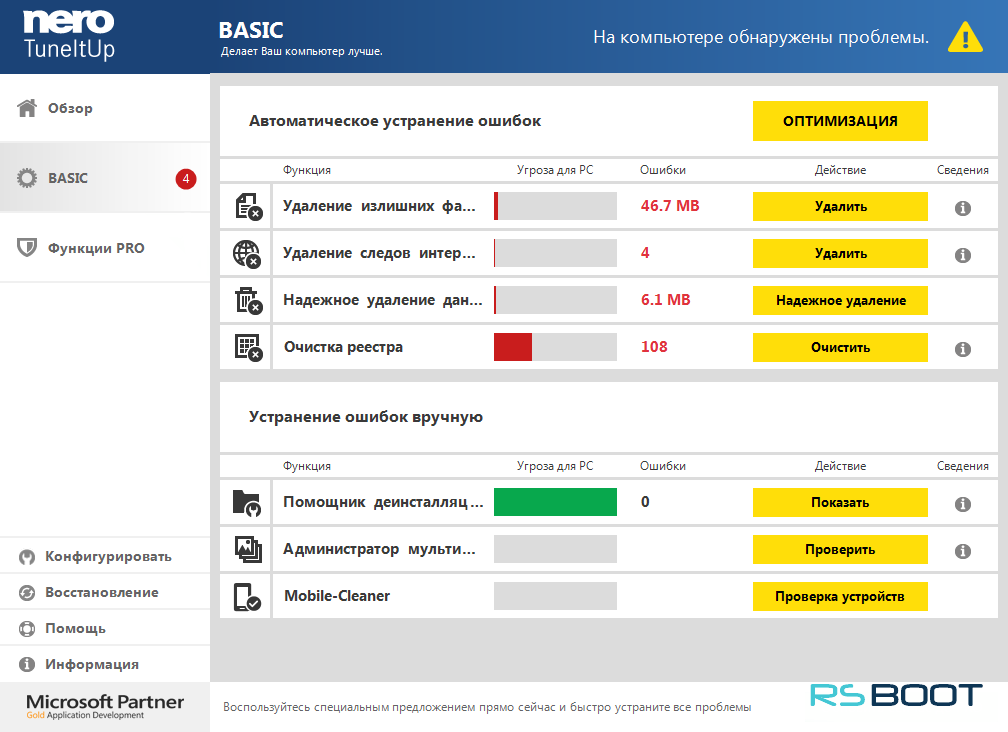Click the Конфигурировать wrench icon
This screenshot has height=732, width=1008.
click(27, 557)
